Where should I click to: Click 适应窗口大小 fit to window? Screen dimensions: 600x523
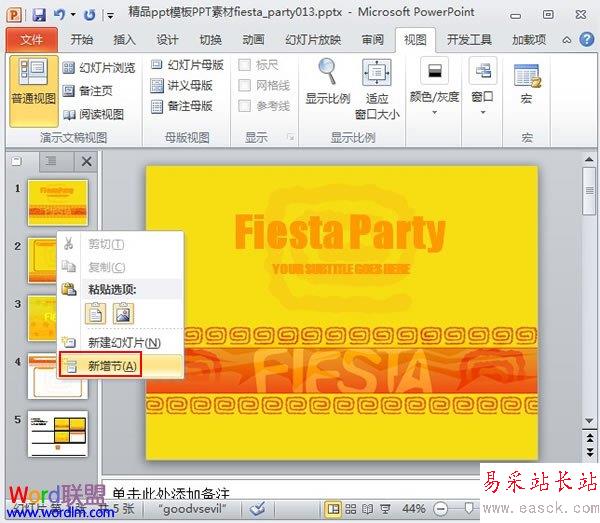tap(377, 90)
